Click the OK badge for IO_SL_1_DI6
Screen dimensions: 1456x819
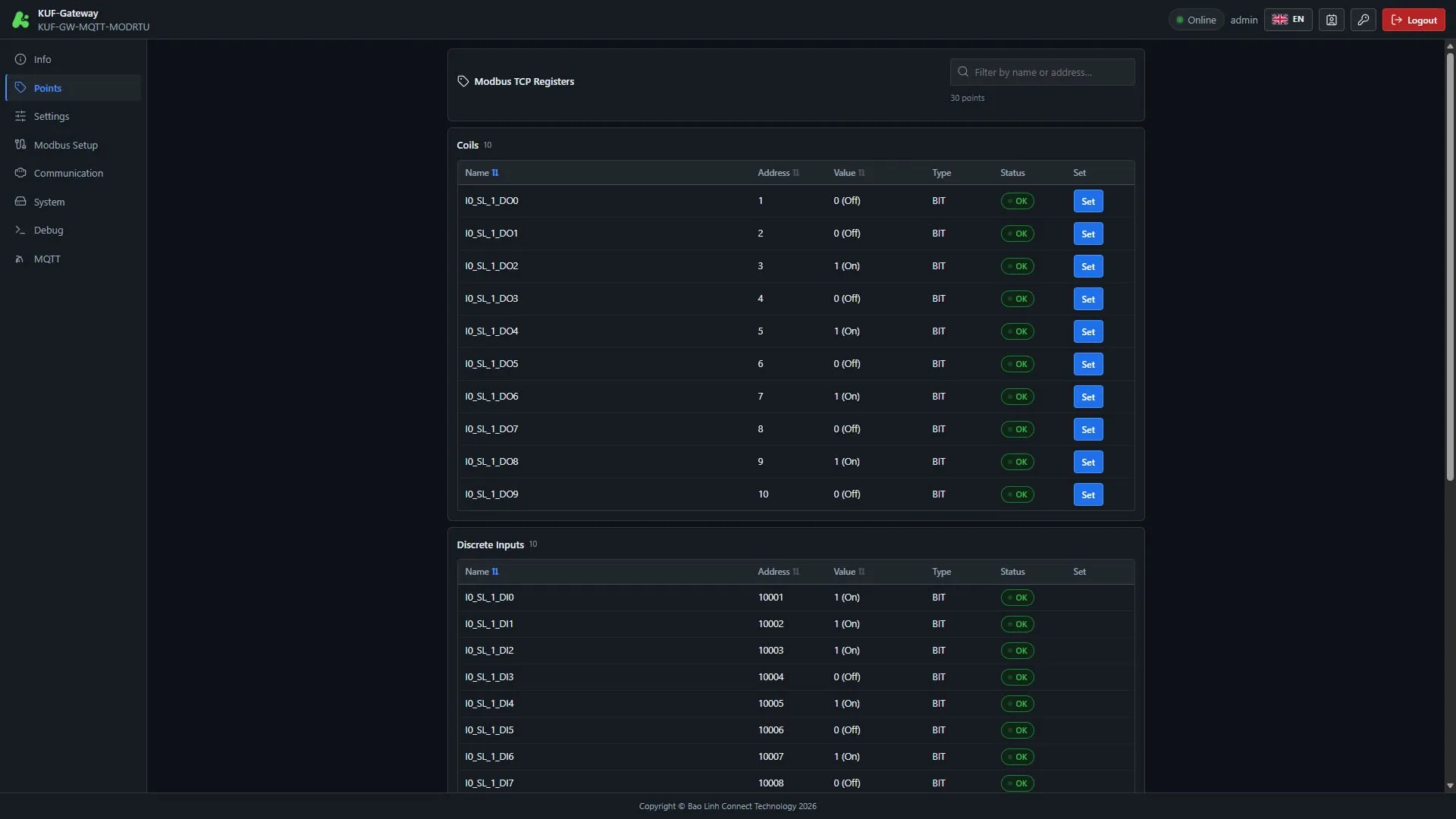point(1017,757)
